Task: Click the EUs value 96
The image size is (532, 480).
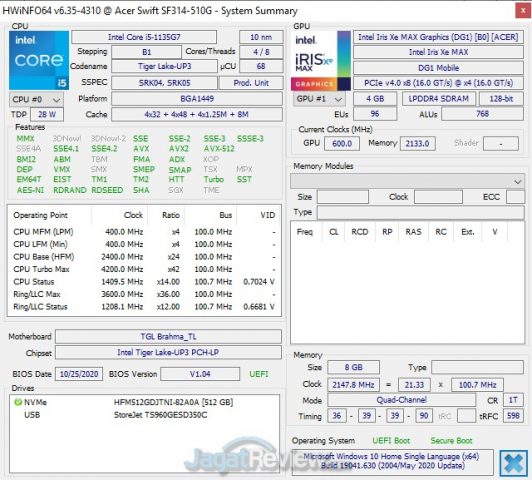Action: pos(375,114)
